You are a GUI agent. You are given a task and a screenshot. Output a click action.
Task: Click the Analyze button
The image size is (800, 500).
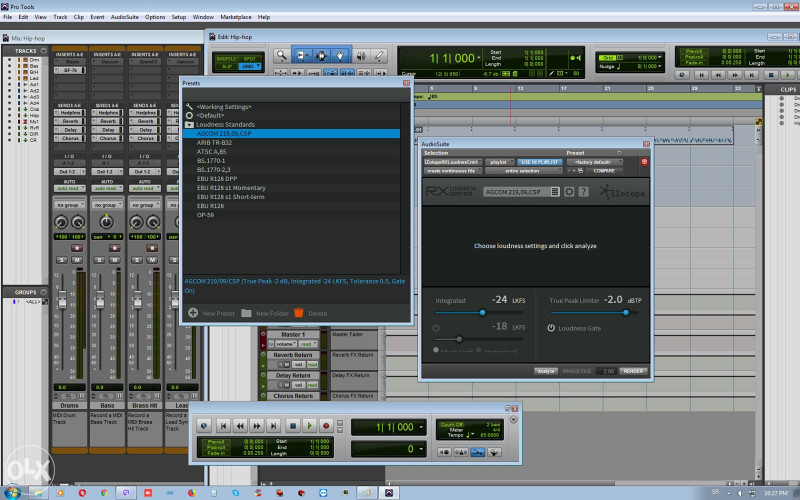(x=546, y=371)
